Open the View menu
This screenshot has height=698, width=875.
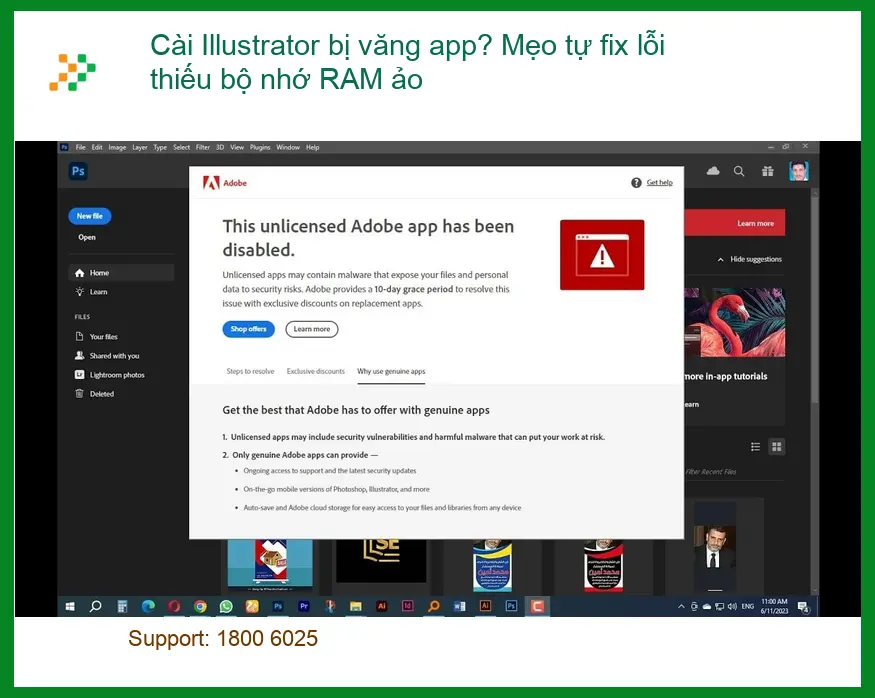(237, 147)
